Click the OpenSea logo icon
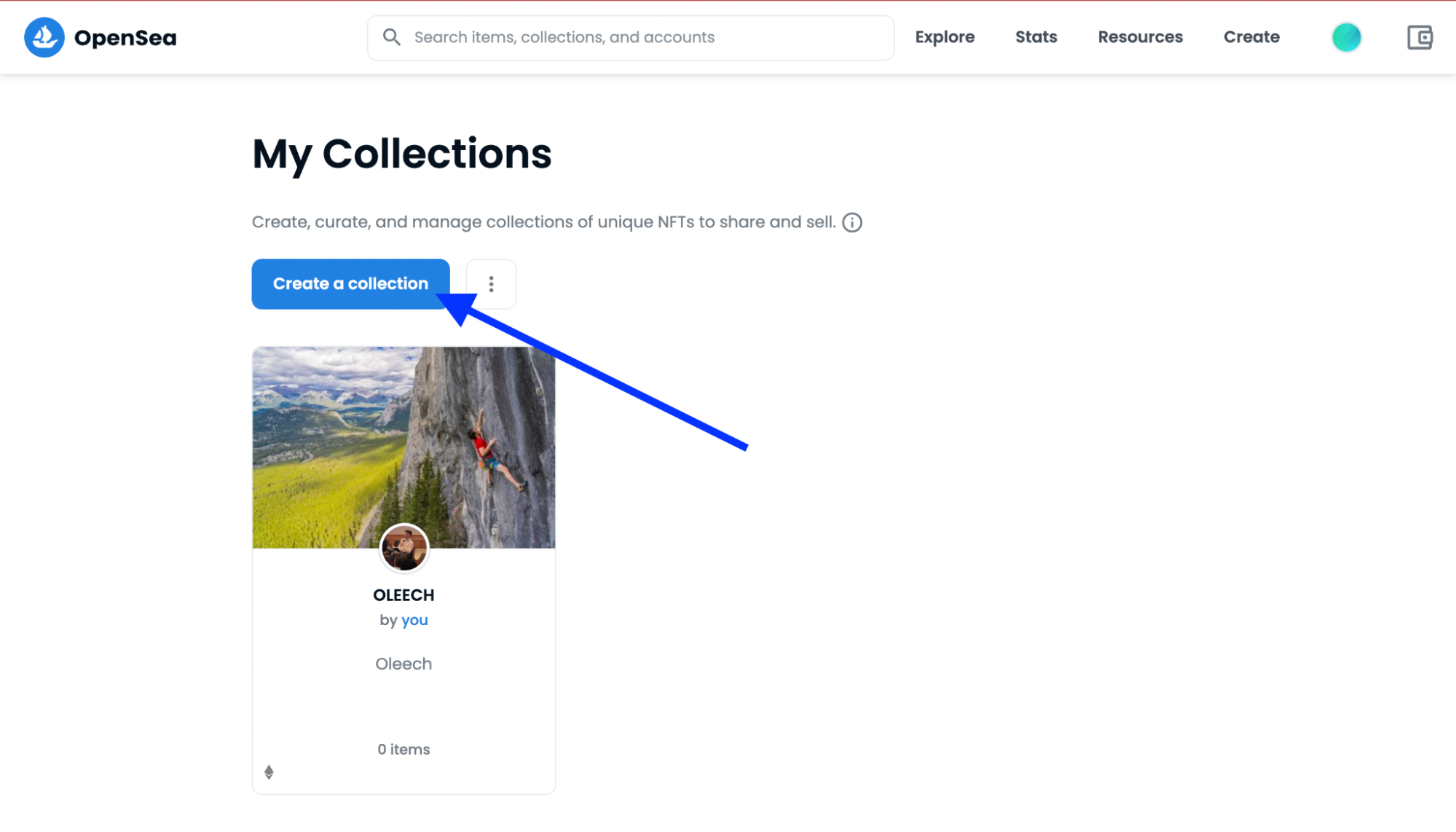 click(43, 37)
